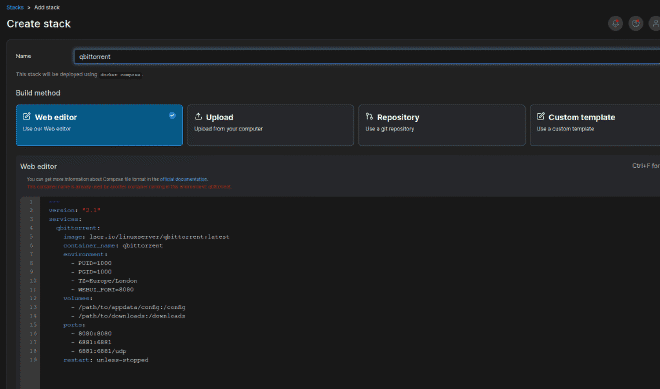Click the red container name error message
This screenshot has height=389, width=660.
coord(129,187)
